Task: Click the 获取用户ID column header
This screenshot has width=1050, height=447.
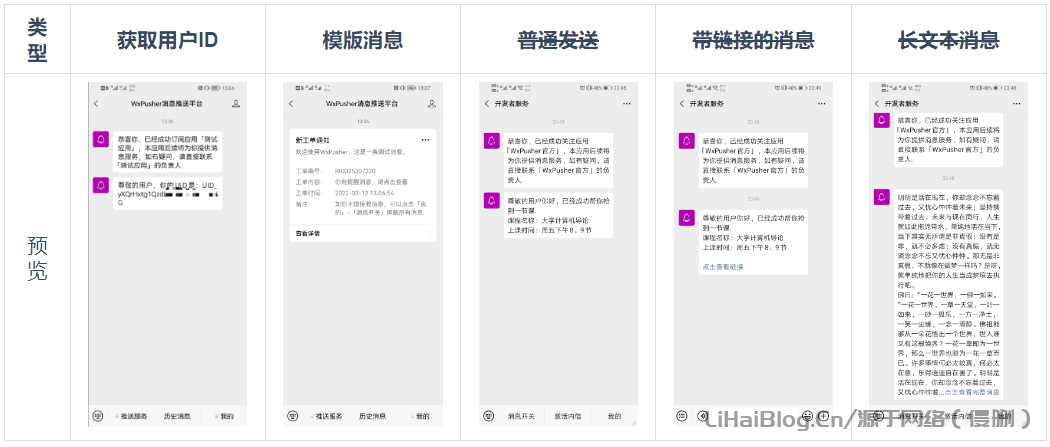Action: (x=167, y=39)
